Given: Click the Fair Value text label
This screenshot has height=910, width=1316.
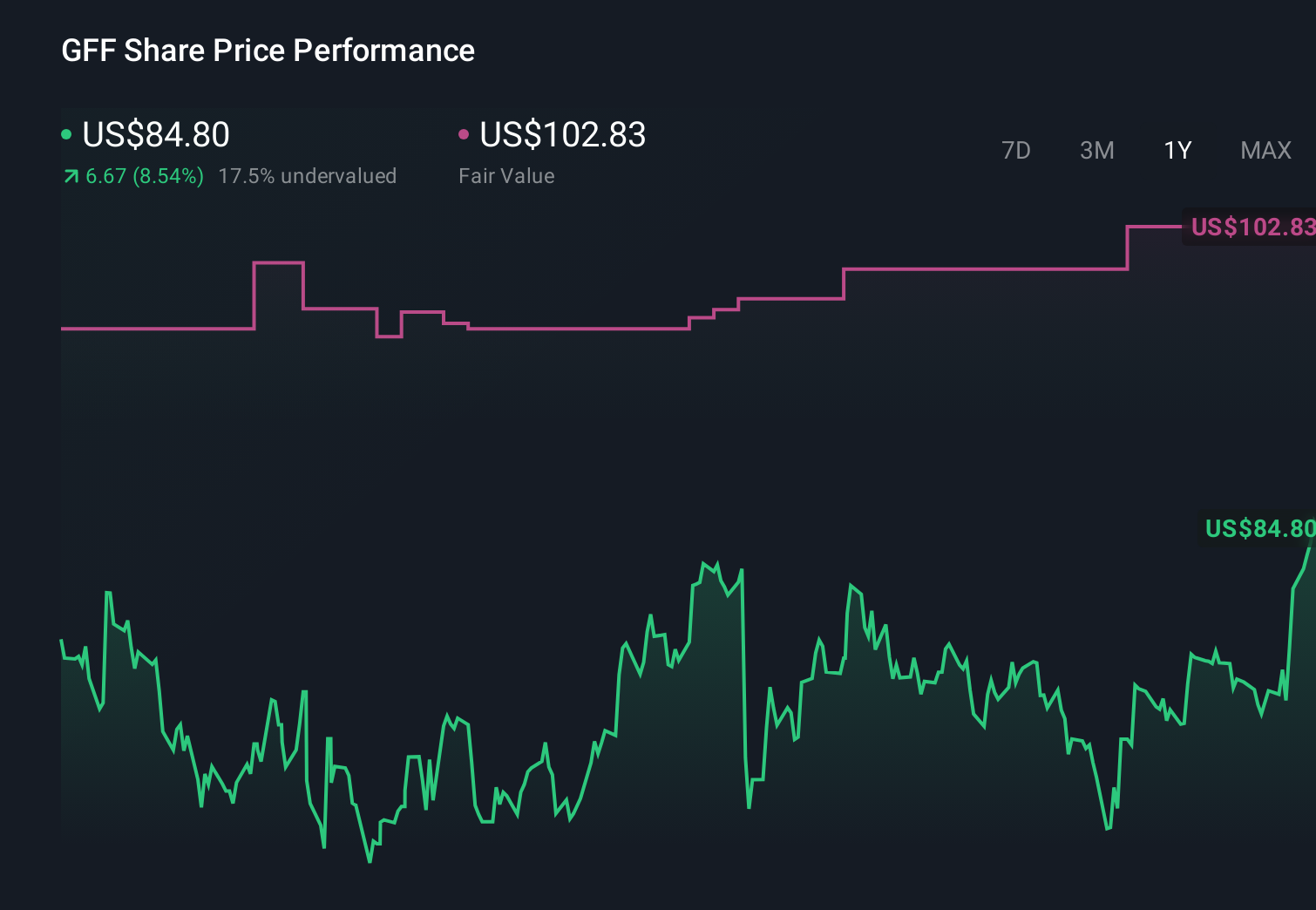Looking at the screenshot, I should click(505, 175).
